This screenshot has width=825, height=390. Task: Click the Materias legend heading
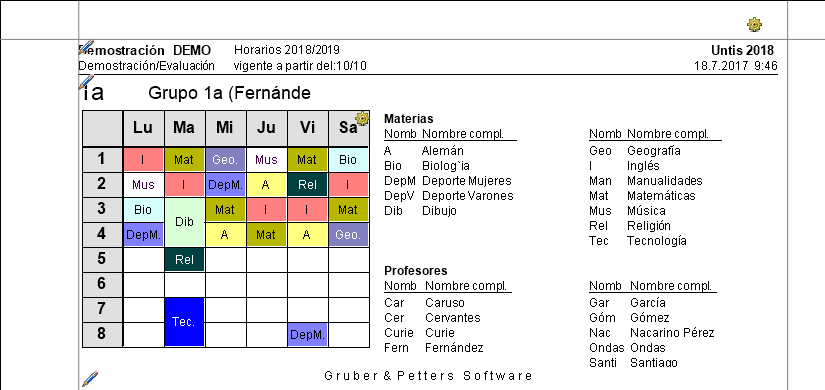408,118
